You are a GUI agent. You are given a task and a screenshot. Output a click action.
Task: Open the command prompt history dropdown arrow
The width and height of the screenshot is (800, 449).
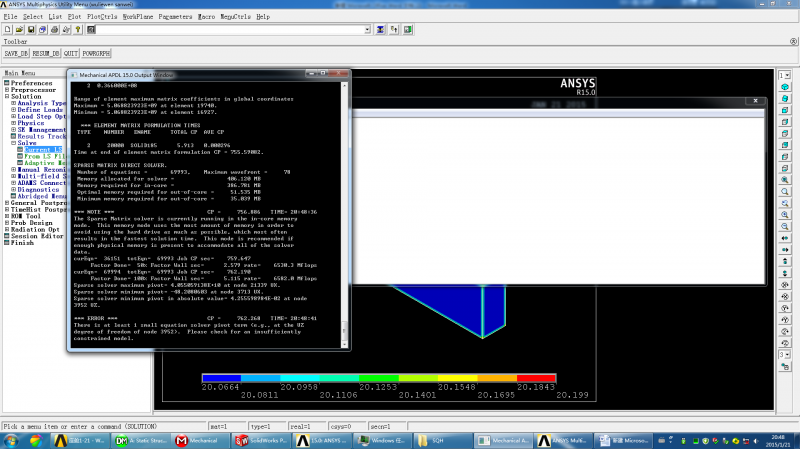point(367,30)
